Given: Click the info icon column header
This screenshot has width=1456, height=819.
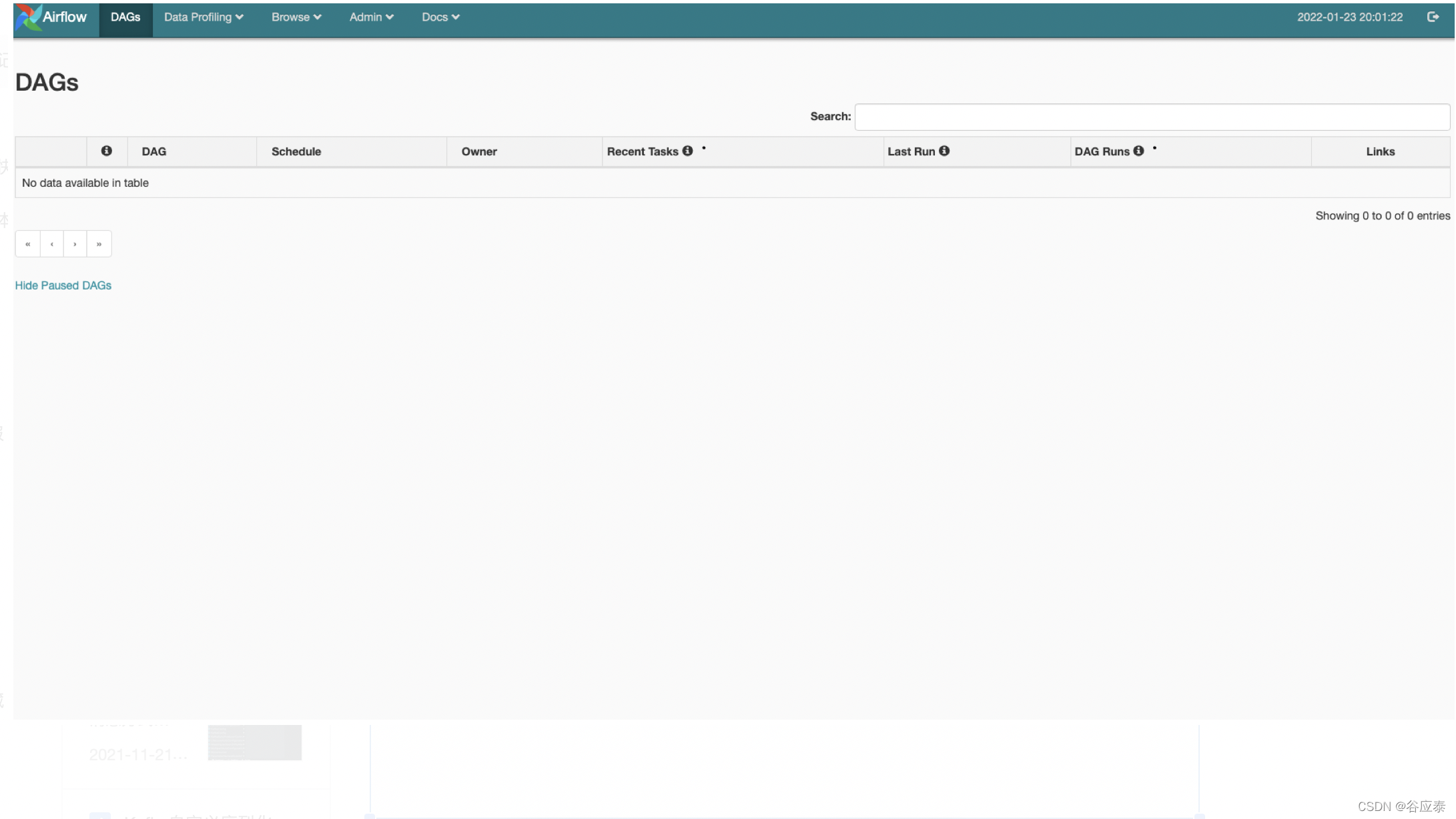Looking at the screenshot, I should coord(107,151).
